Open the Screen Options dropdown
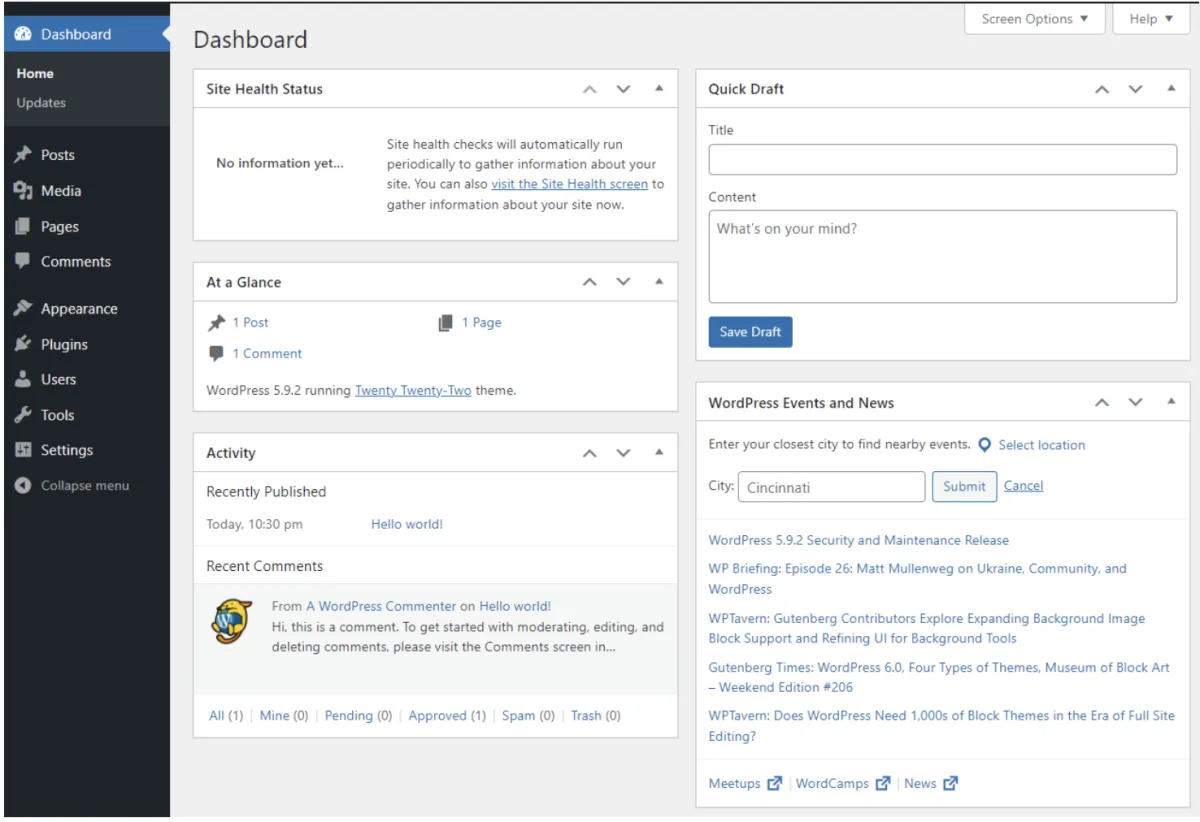This screenshot has height=822, width=1200. pyautogui.click(x=1035, y=19)
